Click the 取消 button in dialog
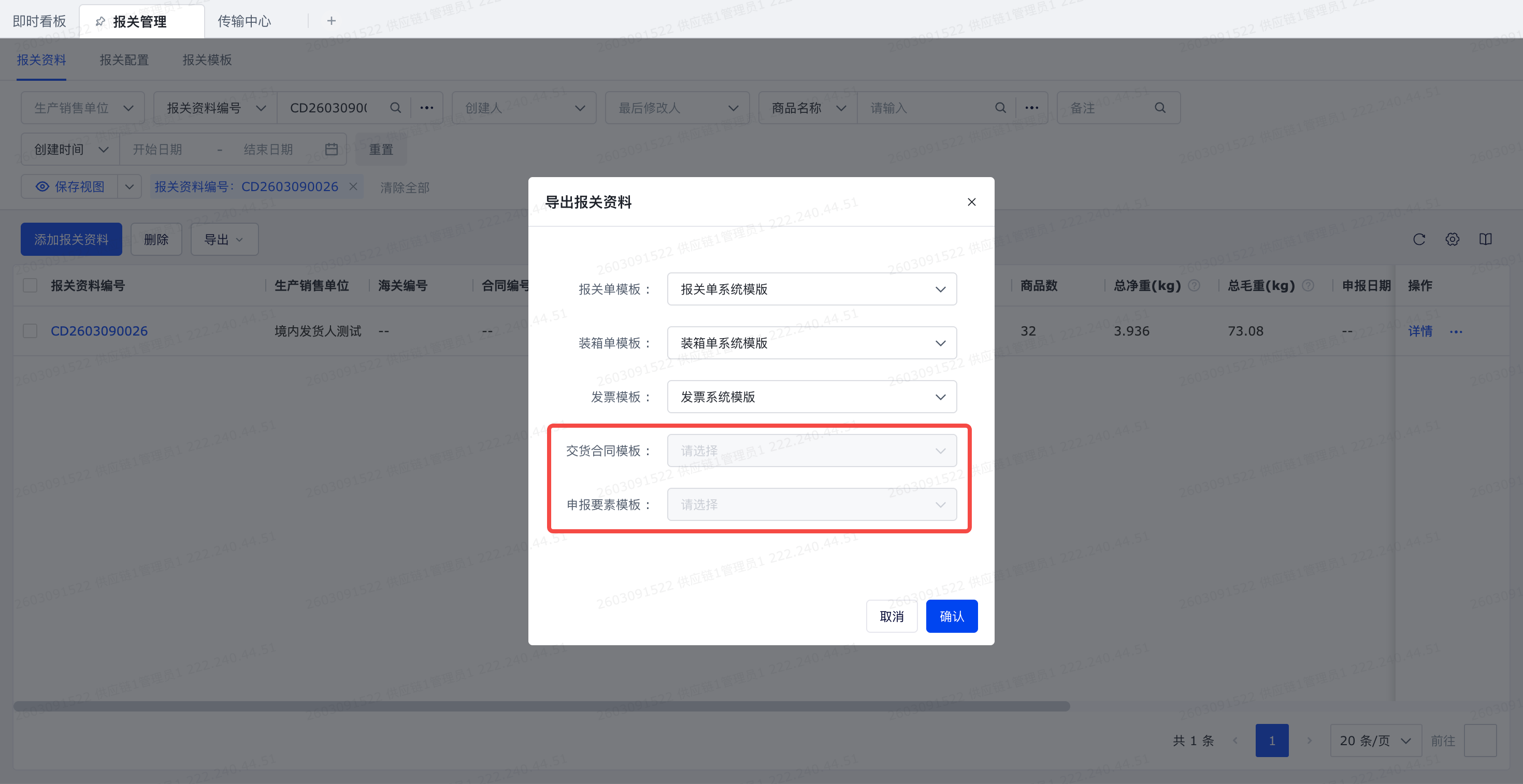This screenshot has width=1523, height=784. [x=891, y=616]
